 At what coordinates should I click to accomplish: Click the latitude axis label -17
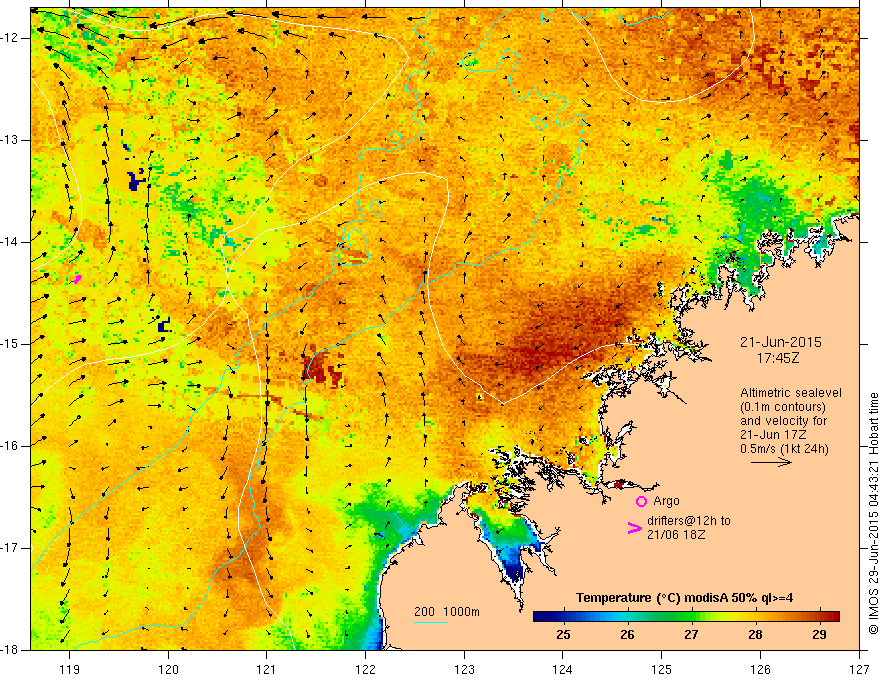pyautogui.click(x=10, y=548)
